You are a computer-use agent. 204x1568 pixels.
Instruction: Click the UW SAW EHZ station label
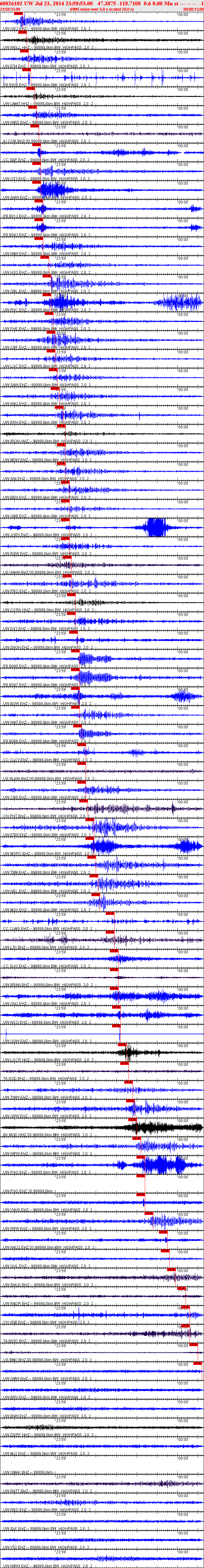48,385
